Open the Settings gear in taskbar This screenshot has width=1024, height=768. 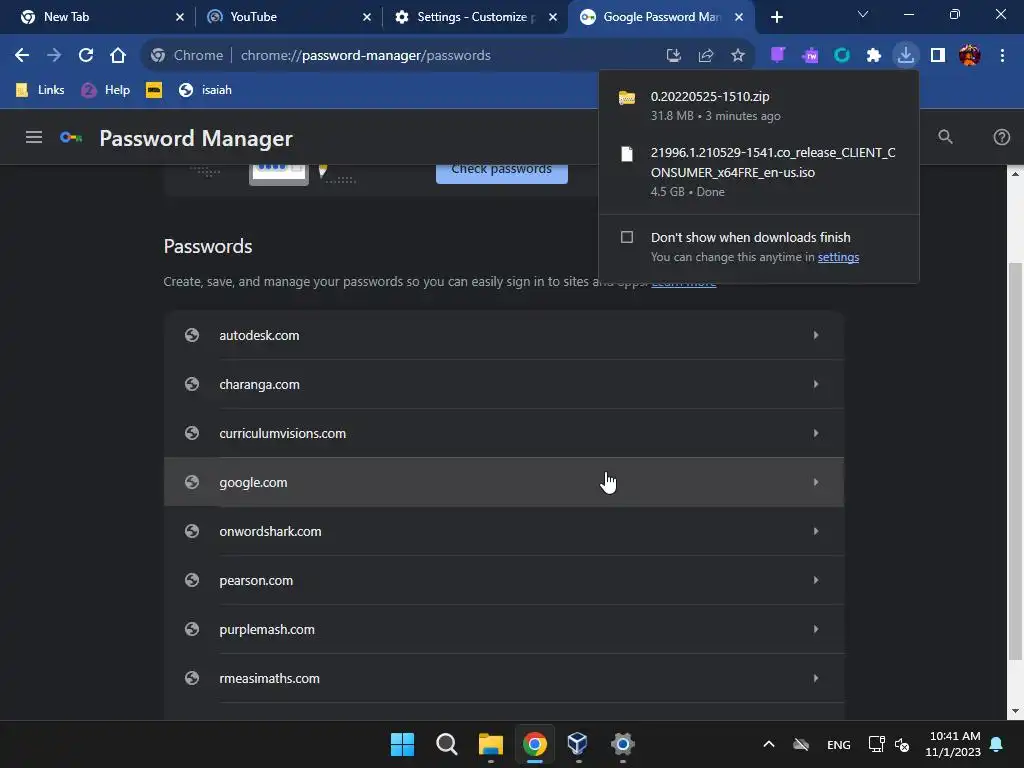coord(622,744)
